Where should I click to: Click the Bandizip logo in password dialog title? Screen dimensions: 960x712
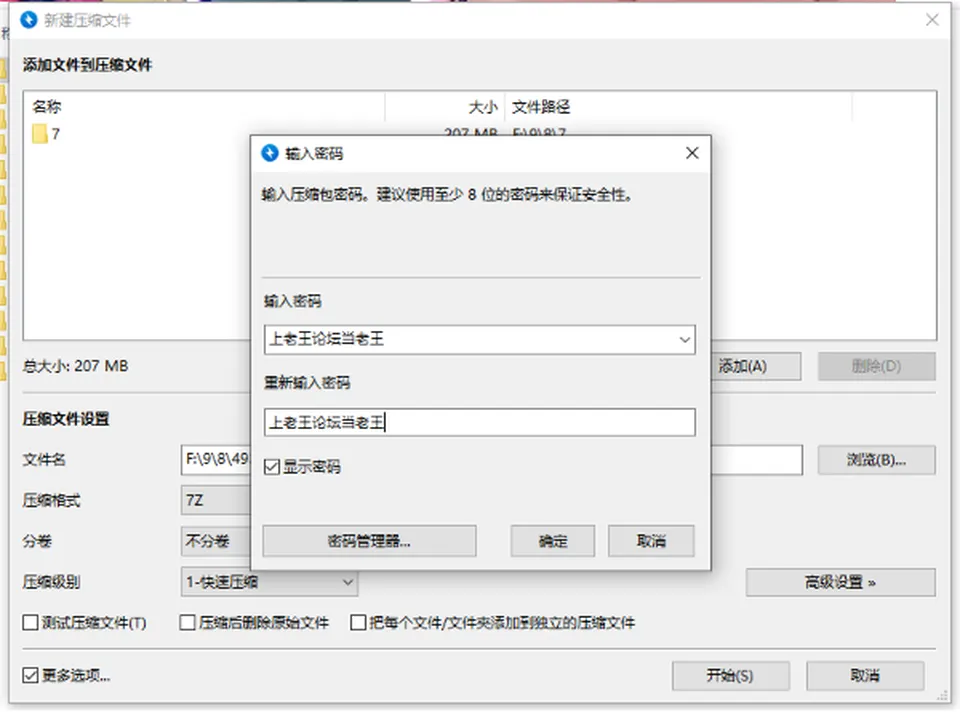click(269, 153)
